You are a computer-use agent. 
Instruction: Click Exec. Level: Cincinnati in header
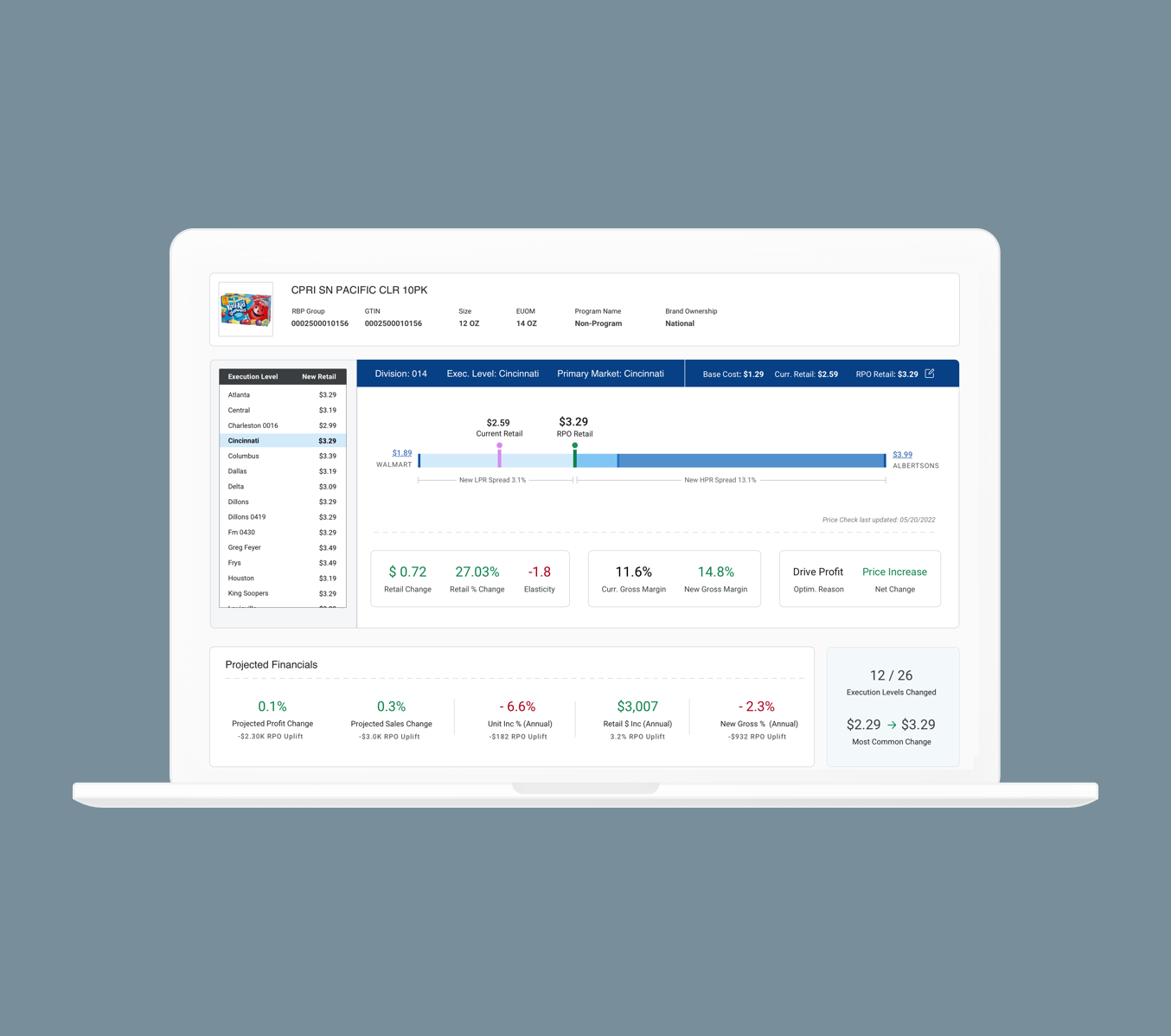coord(492,374)
